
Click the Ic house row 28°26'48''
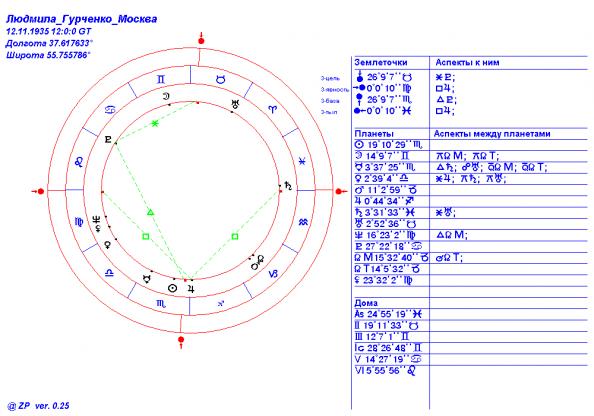[x=388, y=348]
